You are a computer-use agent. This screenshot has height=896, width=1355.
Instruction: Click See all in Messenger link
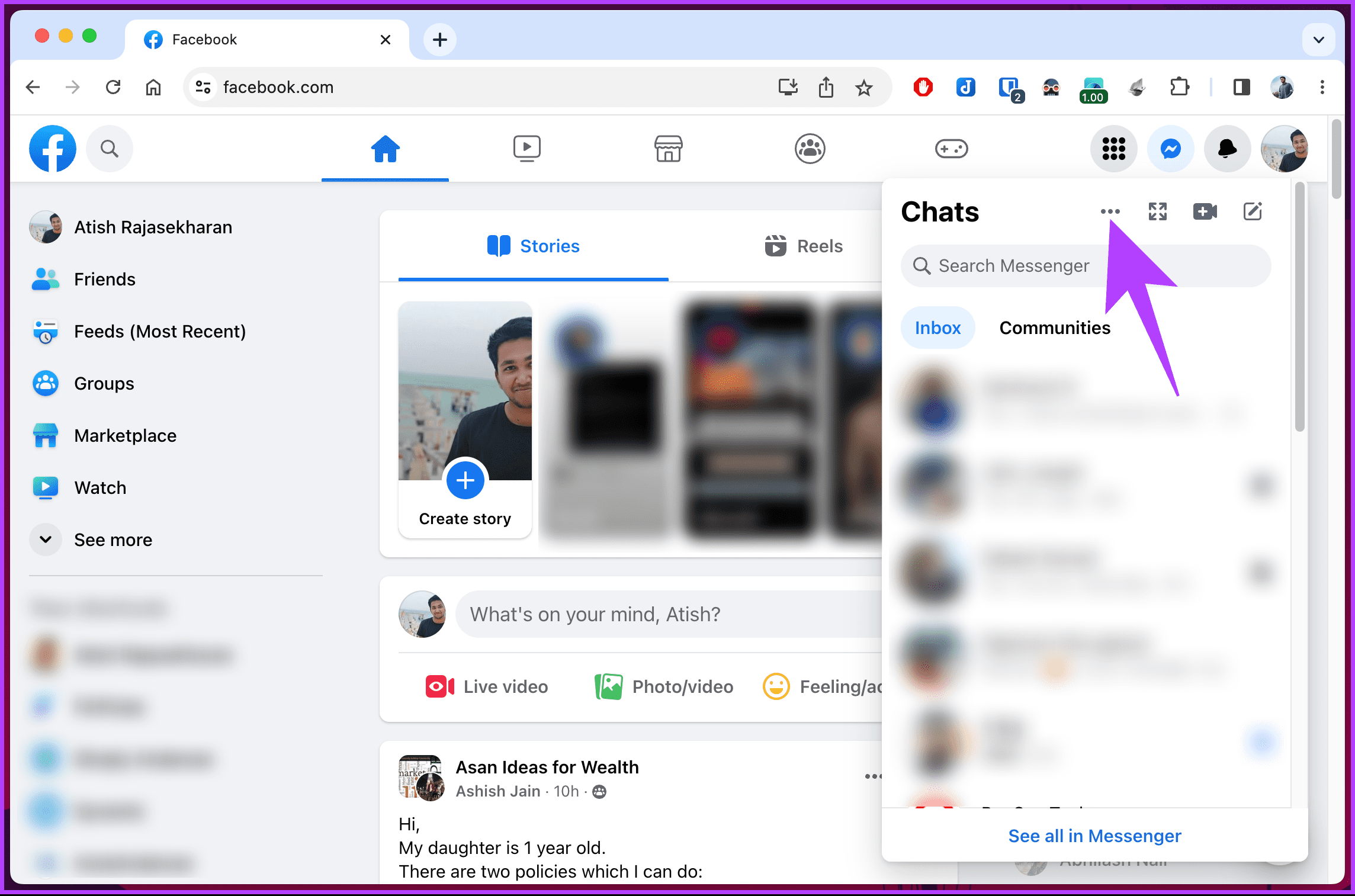coord(1094,836)
